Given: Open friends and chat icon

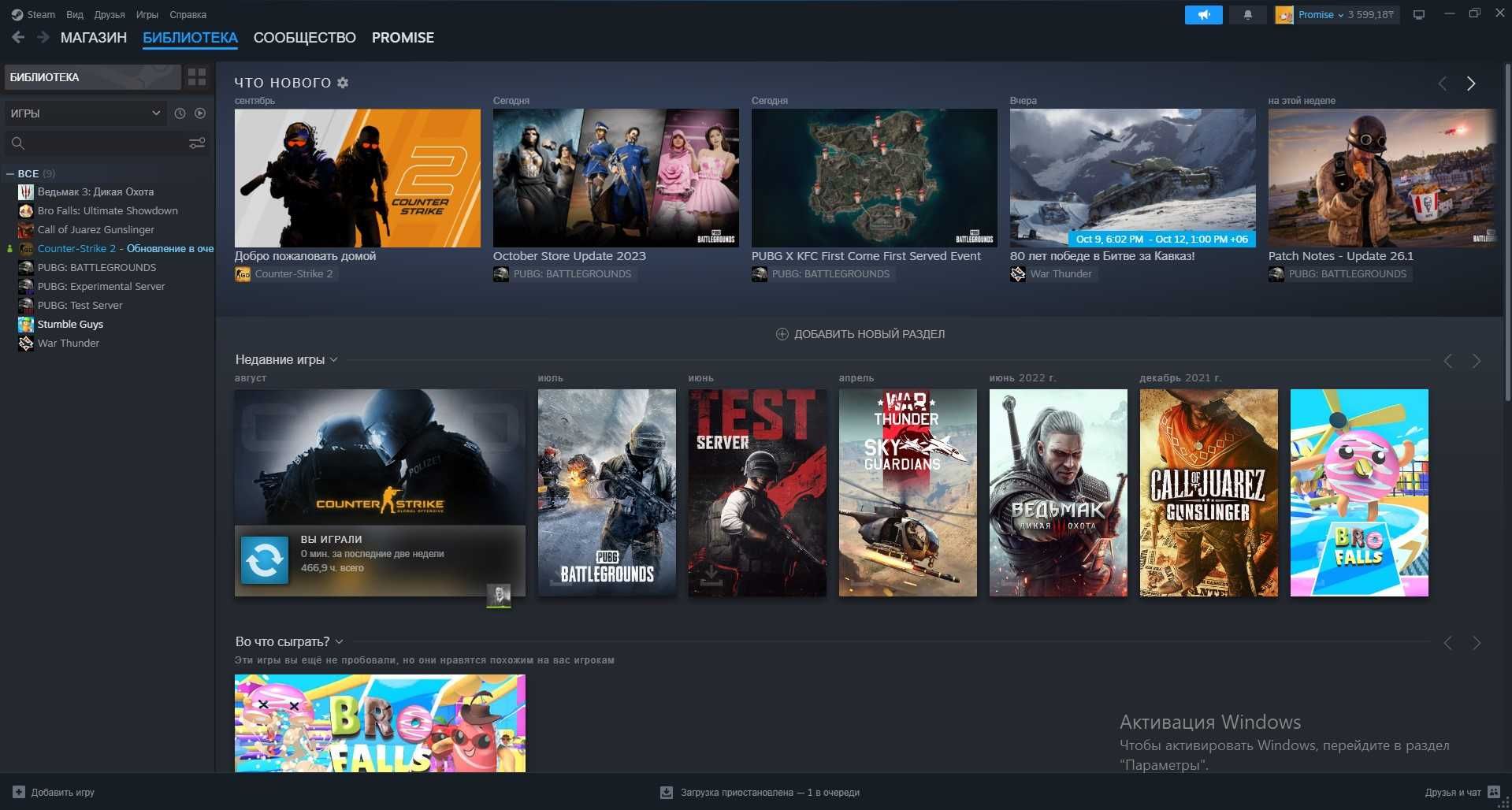Looking at the screenshot, I should 1494,792.
